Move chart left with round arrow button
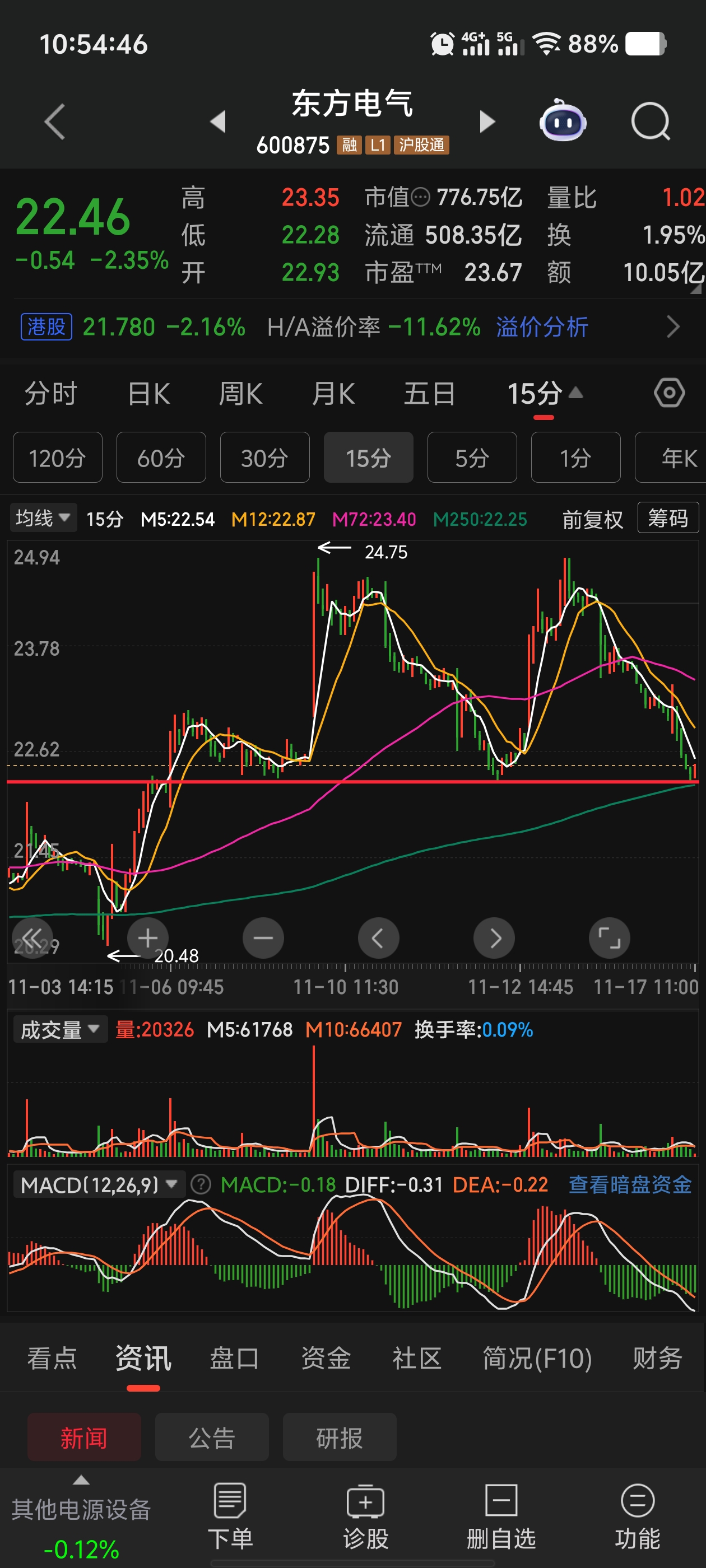This screenshot has height=1568, width=706. click(x=378, y=938)
